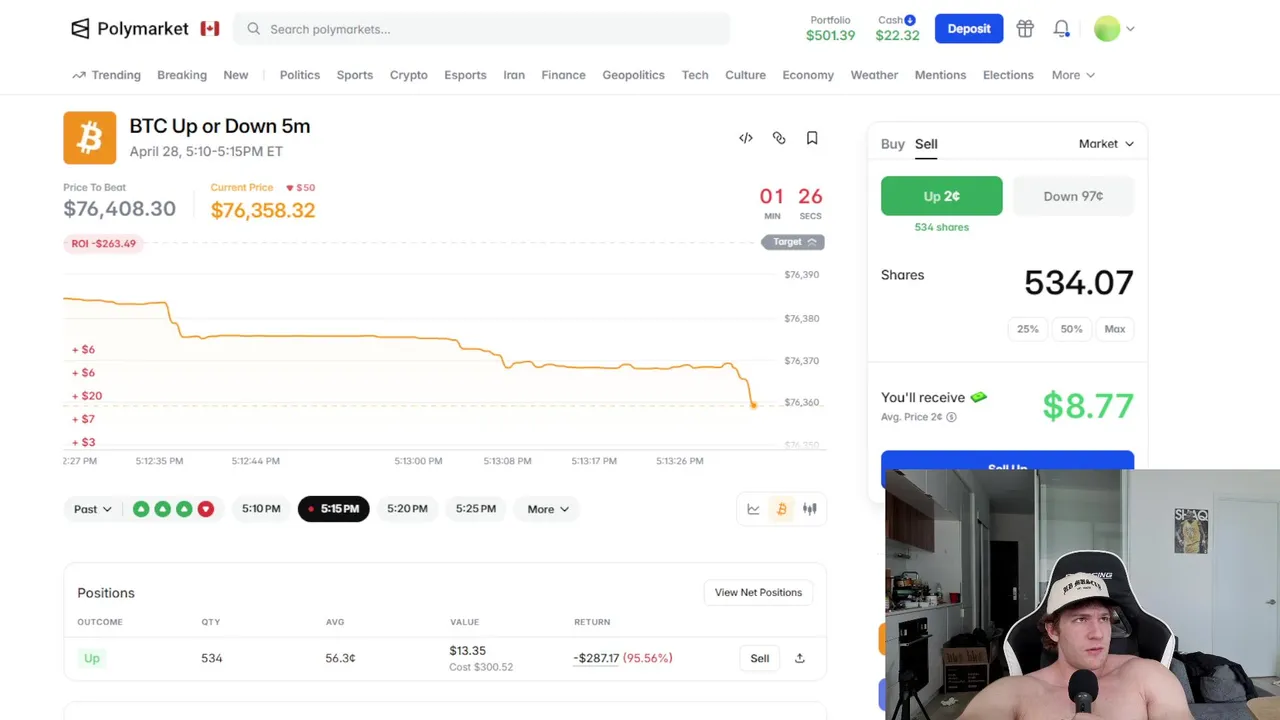Open the rewards gift icon
The image size is (1280, 720).
pos(1025,29)
